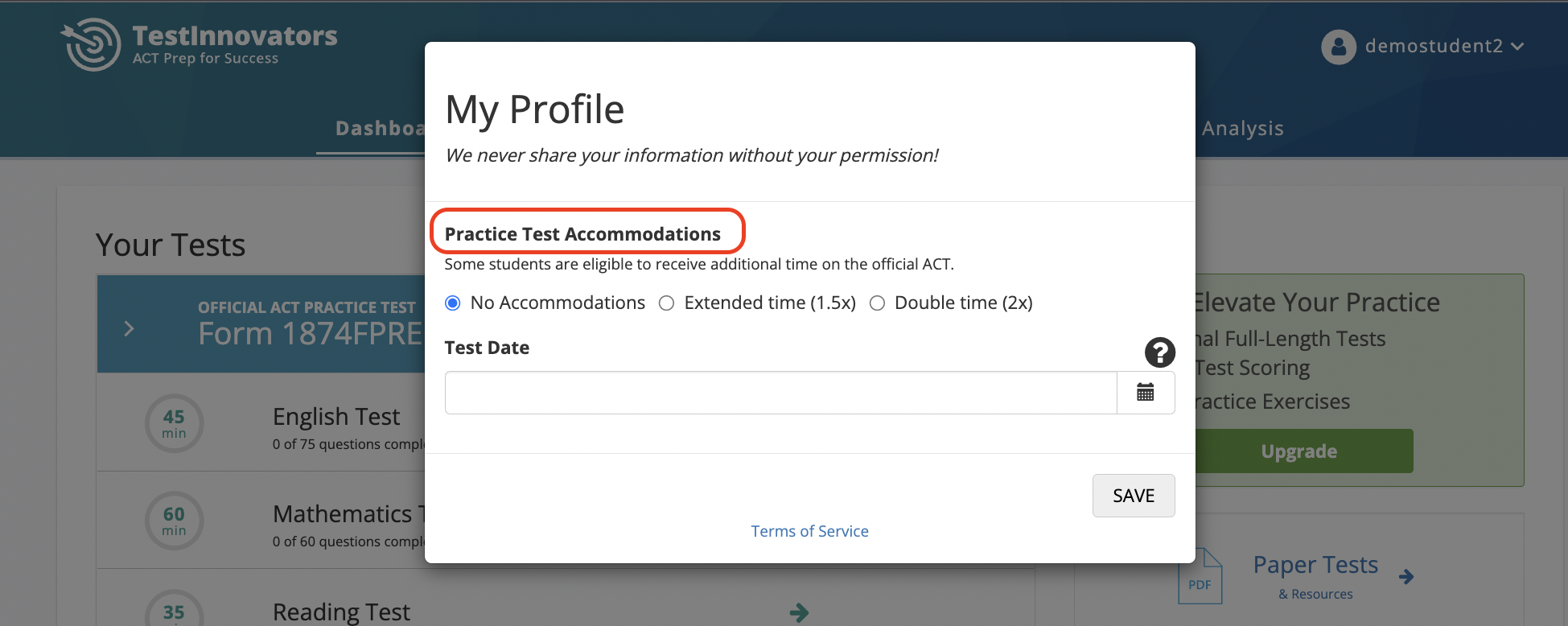Click the Test Date help question mark

click(1159, 352)
